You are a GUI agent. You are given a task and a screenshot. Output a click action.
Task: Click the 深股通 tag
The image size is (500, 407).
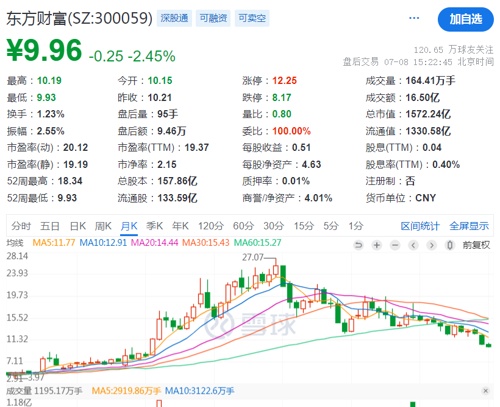(174, 18)
